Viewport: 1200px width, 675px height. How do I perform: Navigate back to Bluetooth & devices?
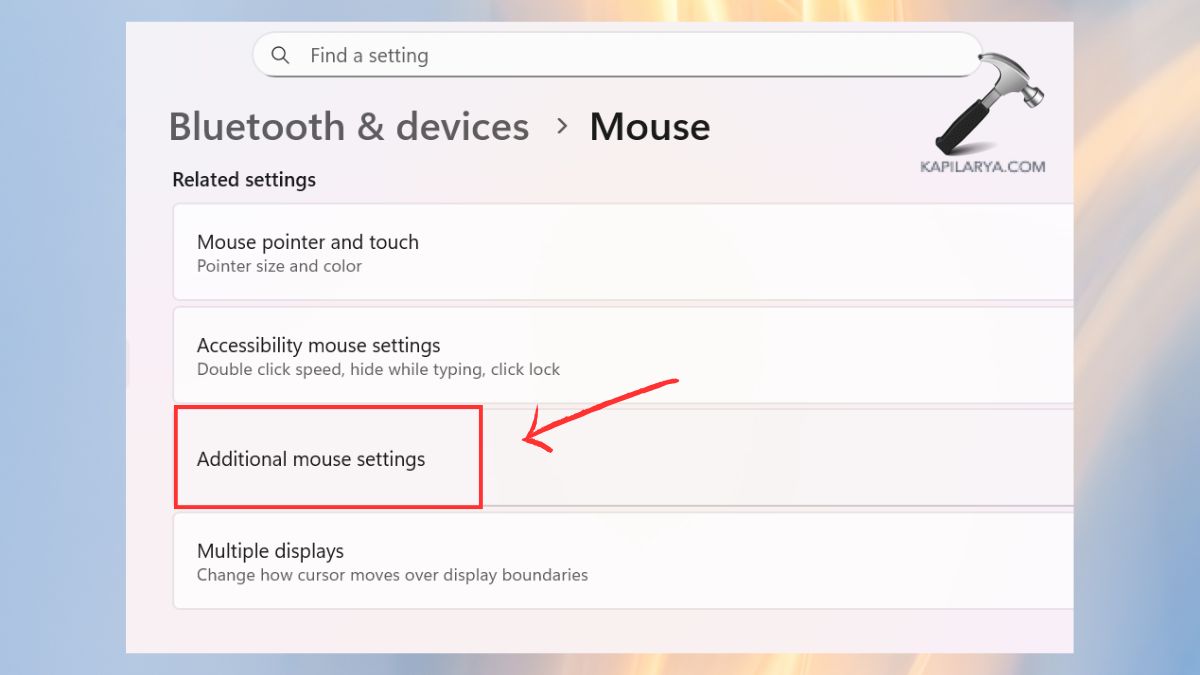348,126
